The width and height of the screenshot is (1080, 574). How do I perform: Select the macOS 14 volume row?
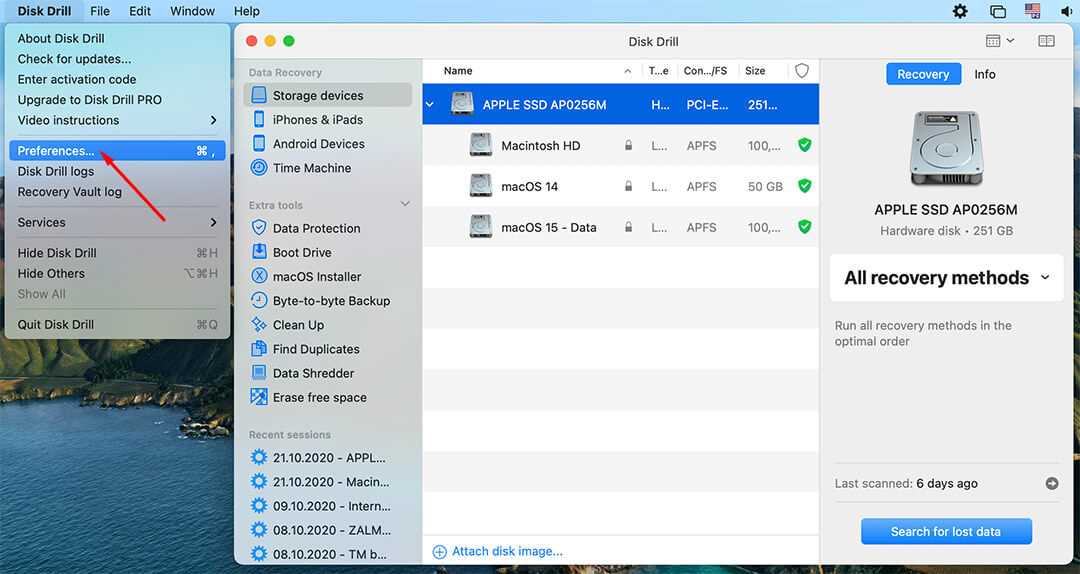click(621, 186)
